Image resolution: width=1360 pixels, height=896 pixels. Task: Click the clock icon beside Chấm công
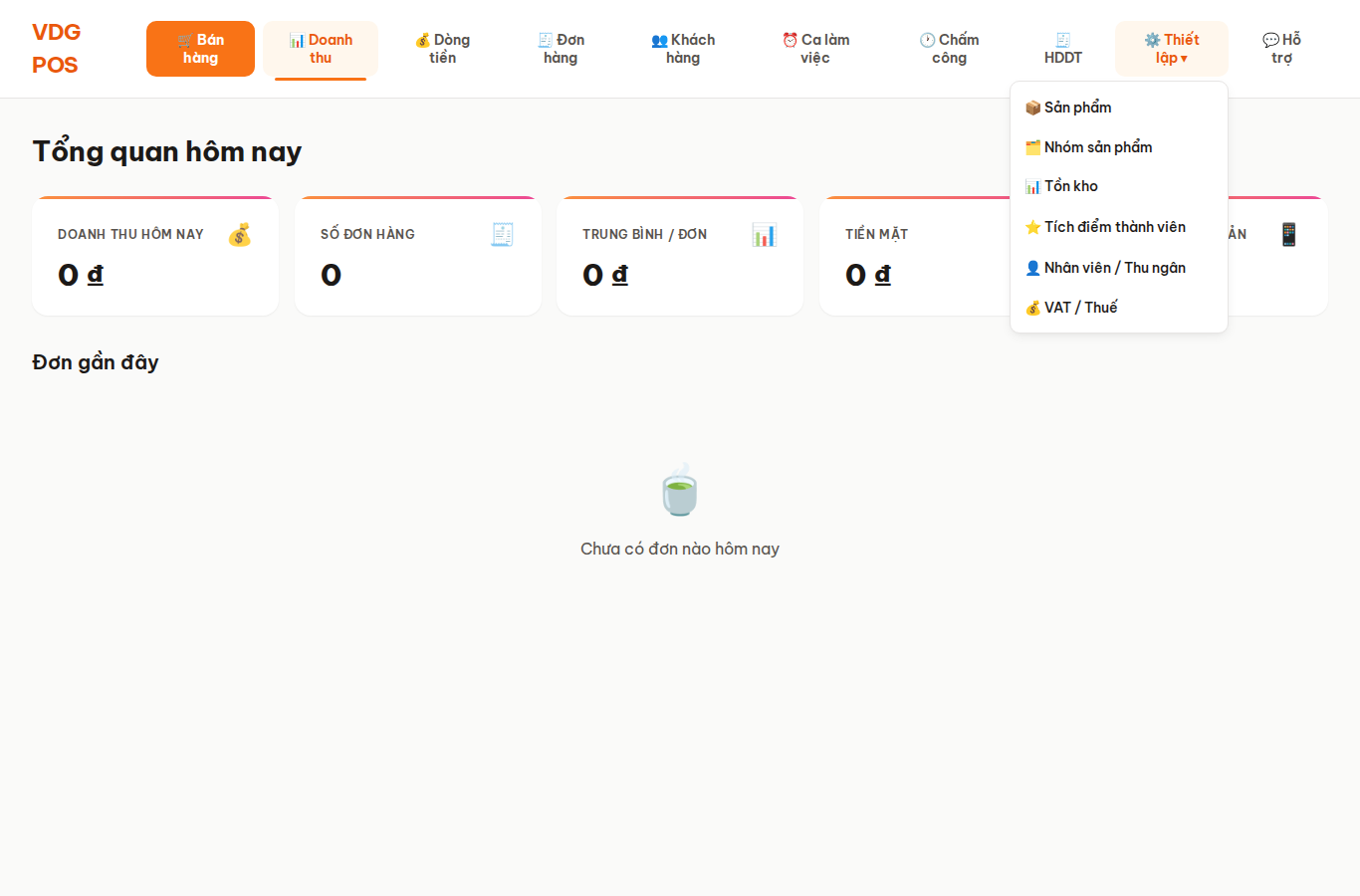(928, 41)
